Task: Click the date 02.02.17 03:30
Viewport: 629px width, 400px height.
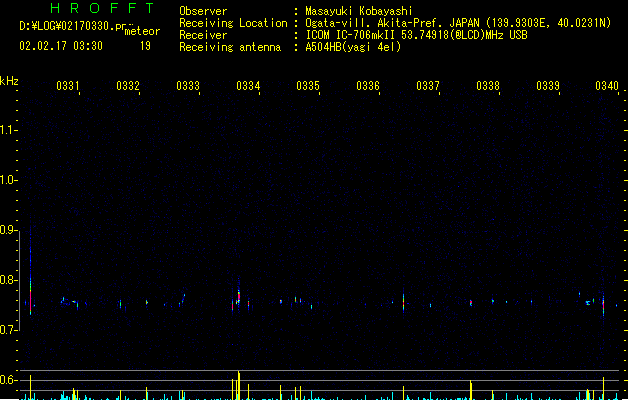Action: click(61, 46)
